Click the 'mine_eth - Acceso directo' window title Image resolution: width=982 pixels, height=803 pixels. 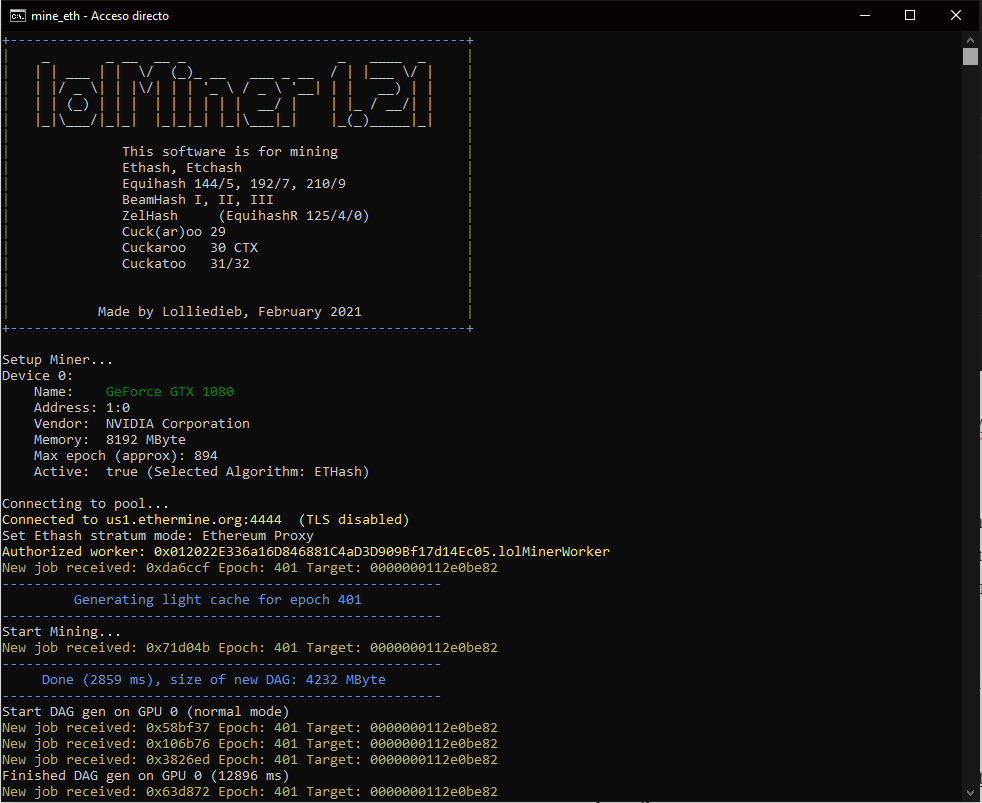tap(100, 16)
